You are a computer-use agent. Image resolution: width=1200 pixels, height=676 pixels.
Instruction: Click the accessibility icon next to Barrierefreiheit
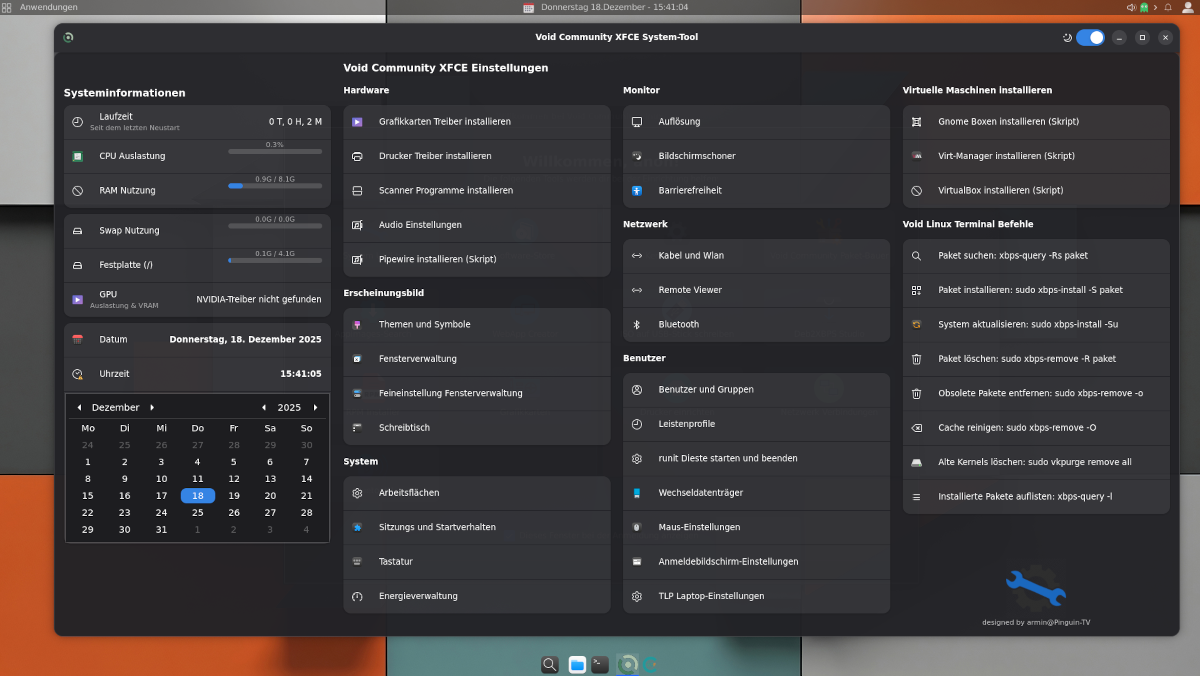pos(637,190)
